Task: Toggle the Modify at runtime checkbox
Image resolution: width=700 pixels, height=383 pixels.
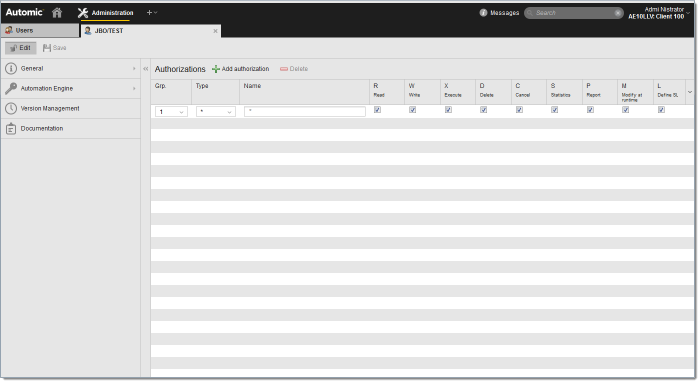Action: point(625,110)
